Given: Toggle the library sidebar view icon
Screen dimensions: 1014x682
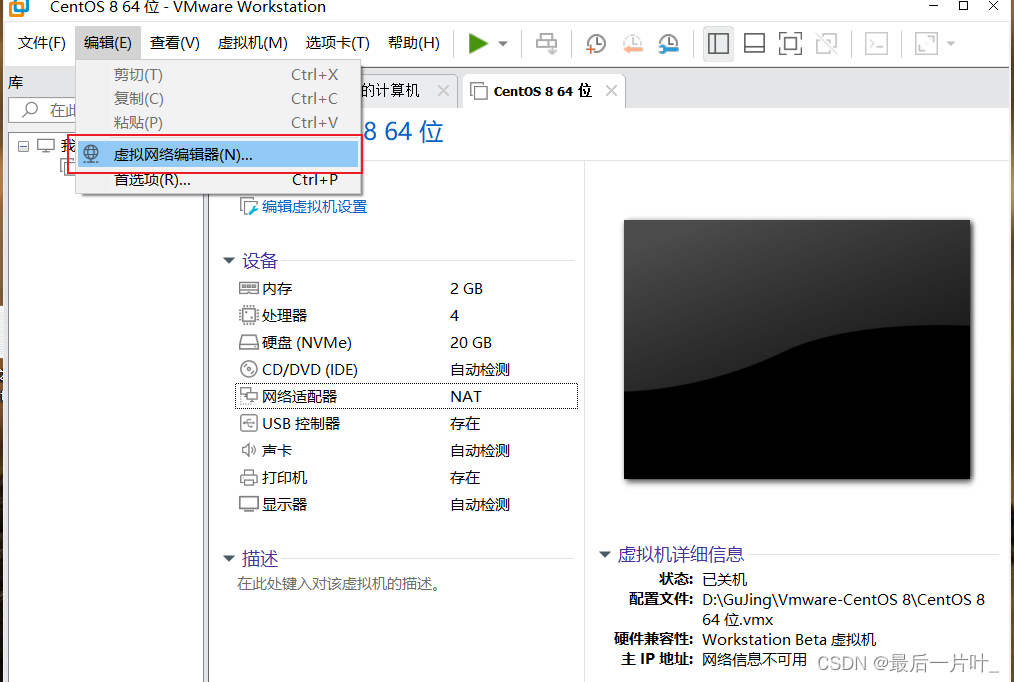Looking at the screenshot, I should (x=718, y=43).
